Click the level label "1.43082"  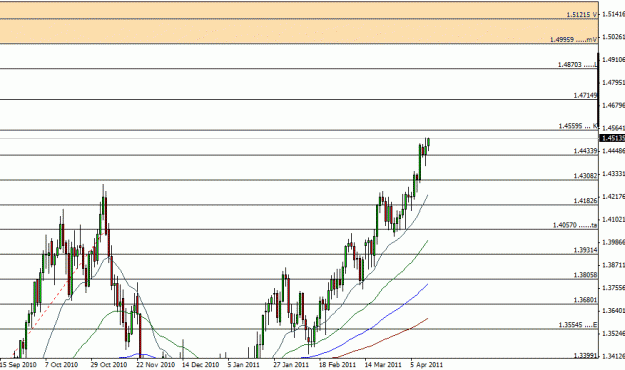click(586, 175)
